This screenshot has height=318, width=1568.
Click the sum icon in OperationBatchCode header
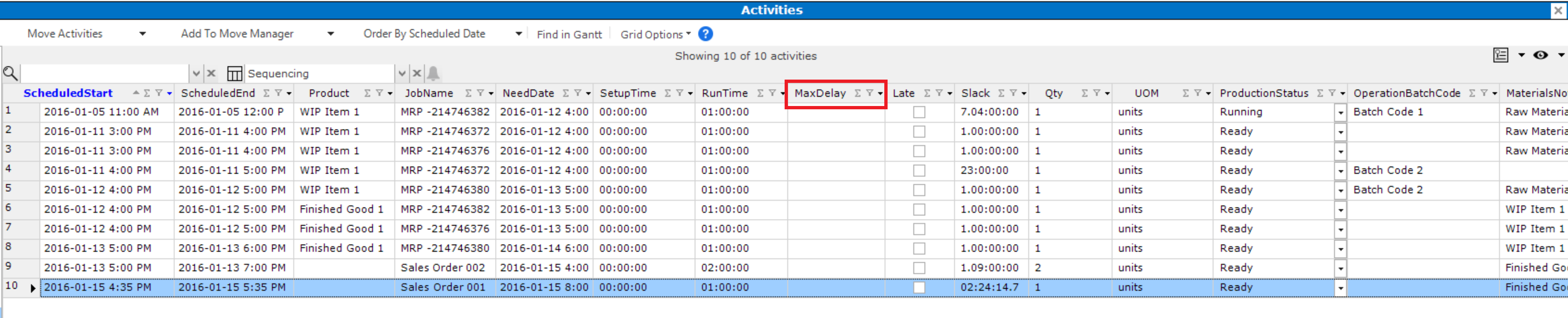[1472, 94]
